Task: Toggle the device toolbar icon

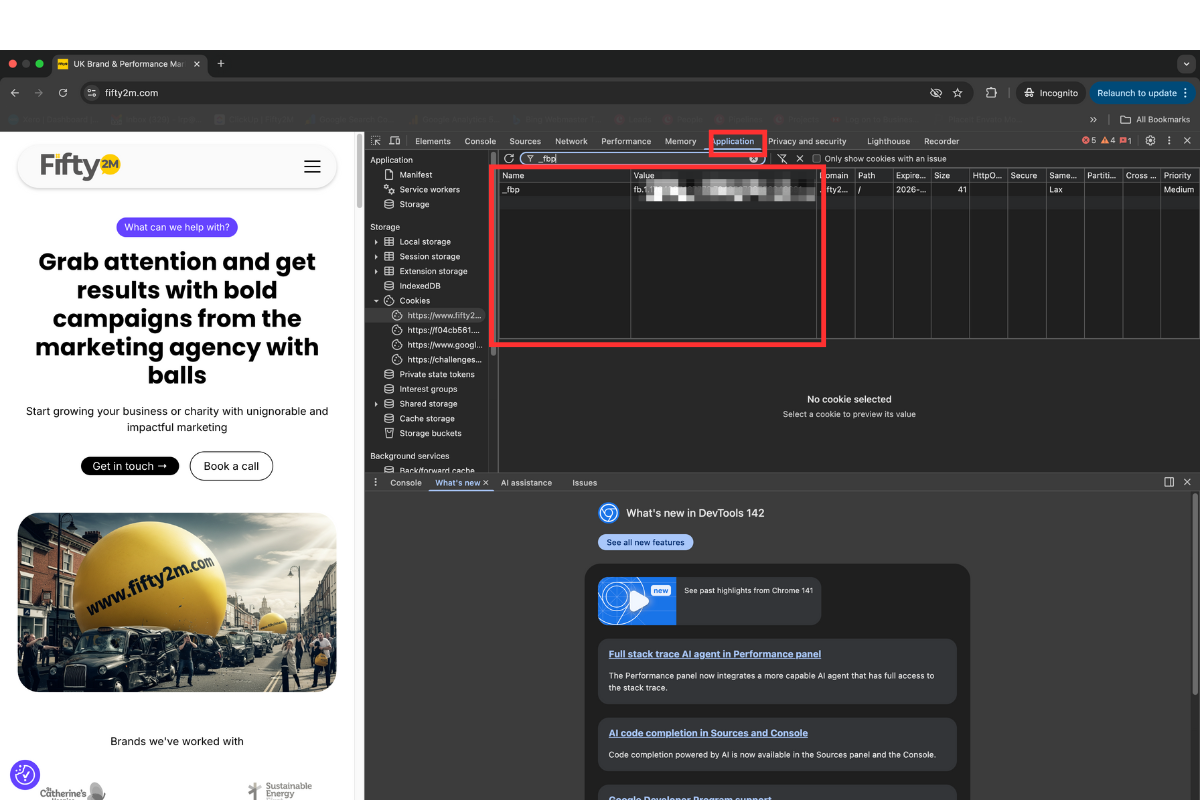Action: click(x=395, y=141)
